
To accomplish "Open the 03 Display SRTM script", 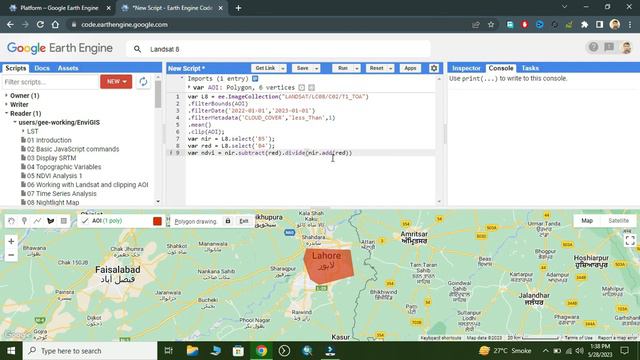I will click(x=51, y=158).
